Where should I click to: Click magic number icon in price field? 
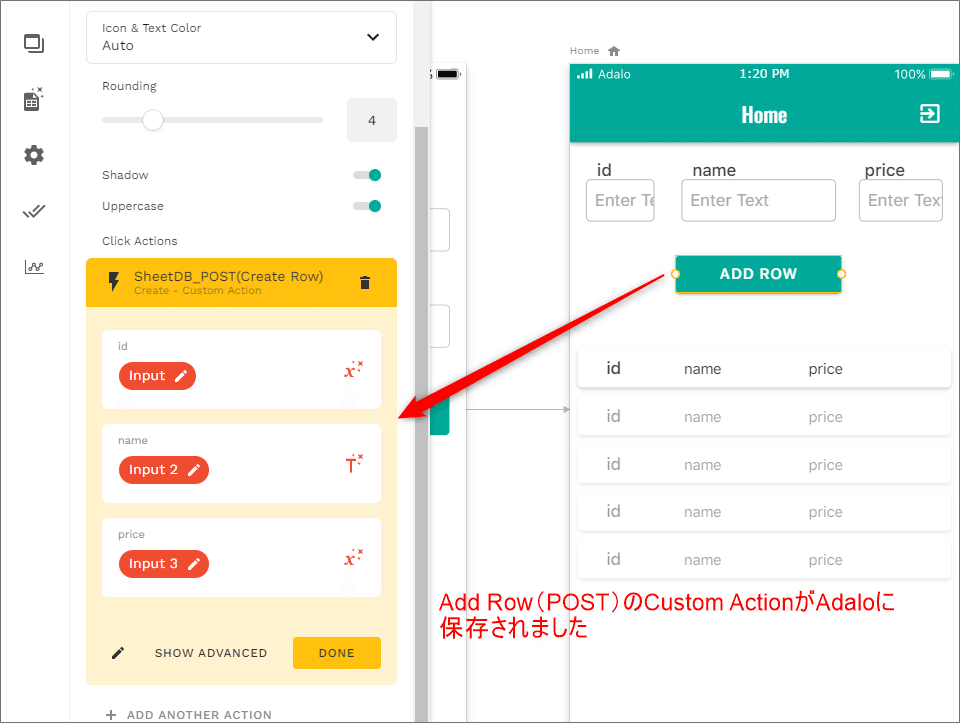pyautogui.click(x=353, y=557)
